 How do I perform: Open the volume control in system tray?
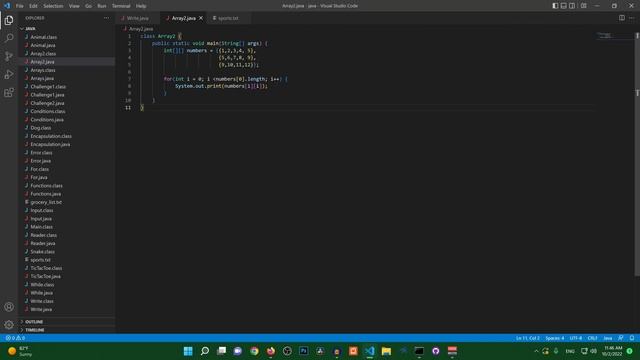(x=593, y=351)
